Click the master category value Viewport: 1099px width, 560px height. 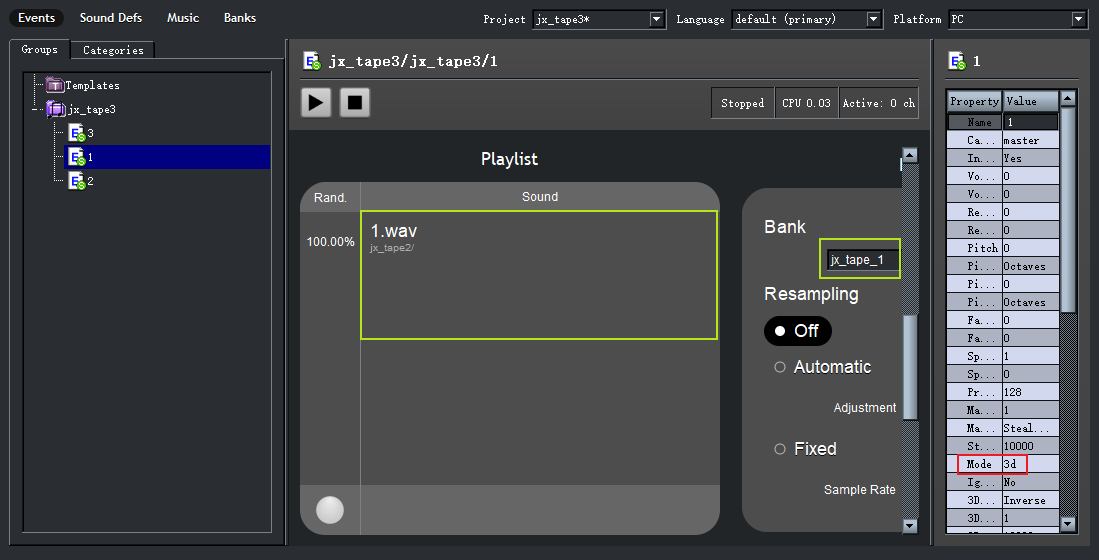pos(1030,140)
